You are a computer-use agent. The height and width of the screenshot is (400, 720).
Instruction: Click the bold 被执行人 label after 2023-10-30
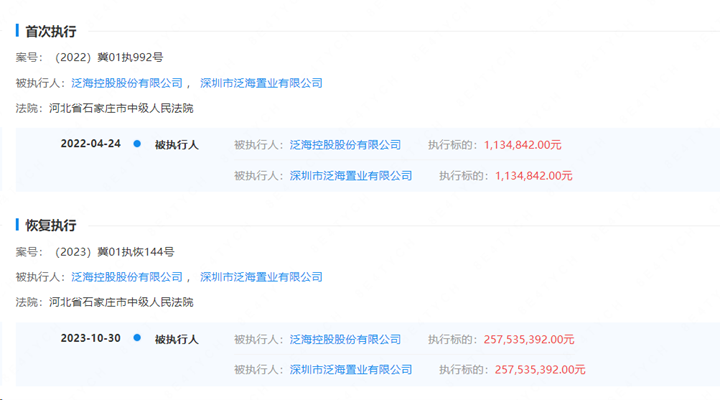tap(176, 339)
